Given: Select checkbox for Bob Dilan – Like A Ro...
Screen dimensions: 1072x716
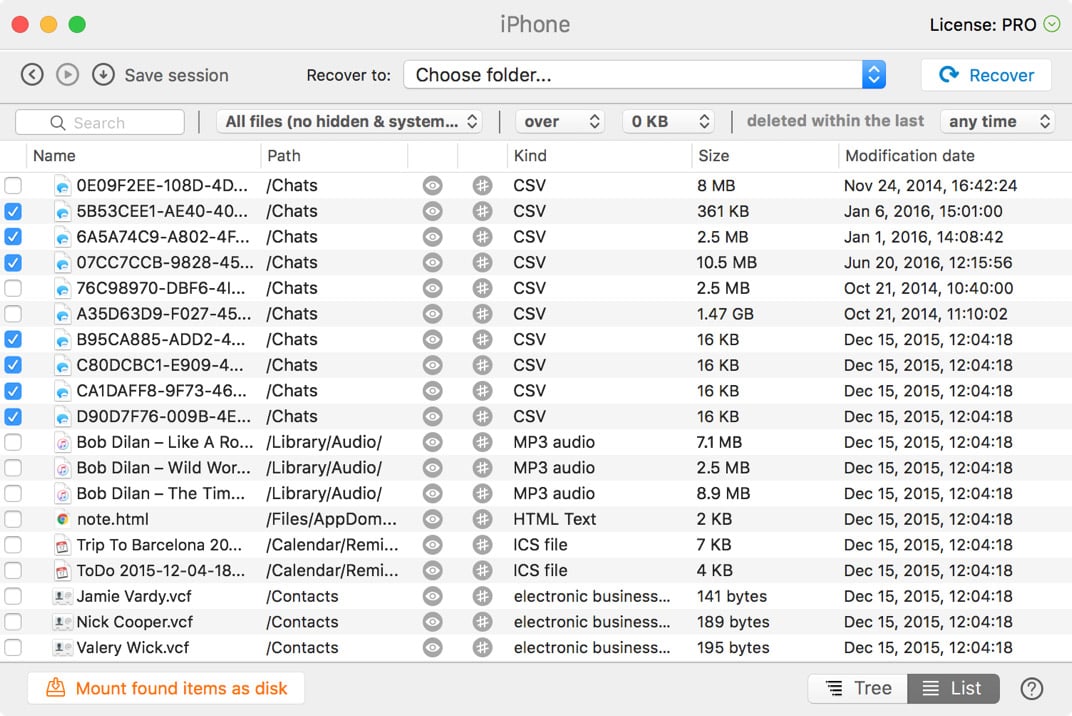Looking at the screenshot, I should tap(13, 442).
